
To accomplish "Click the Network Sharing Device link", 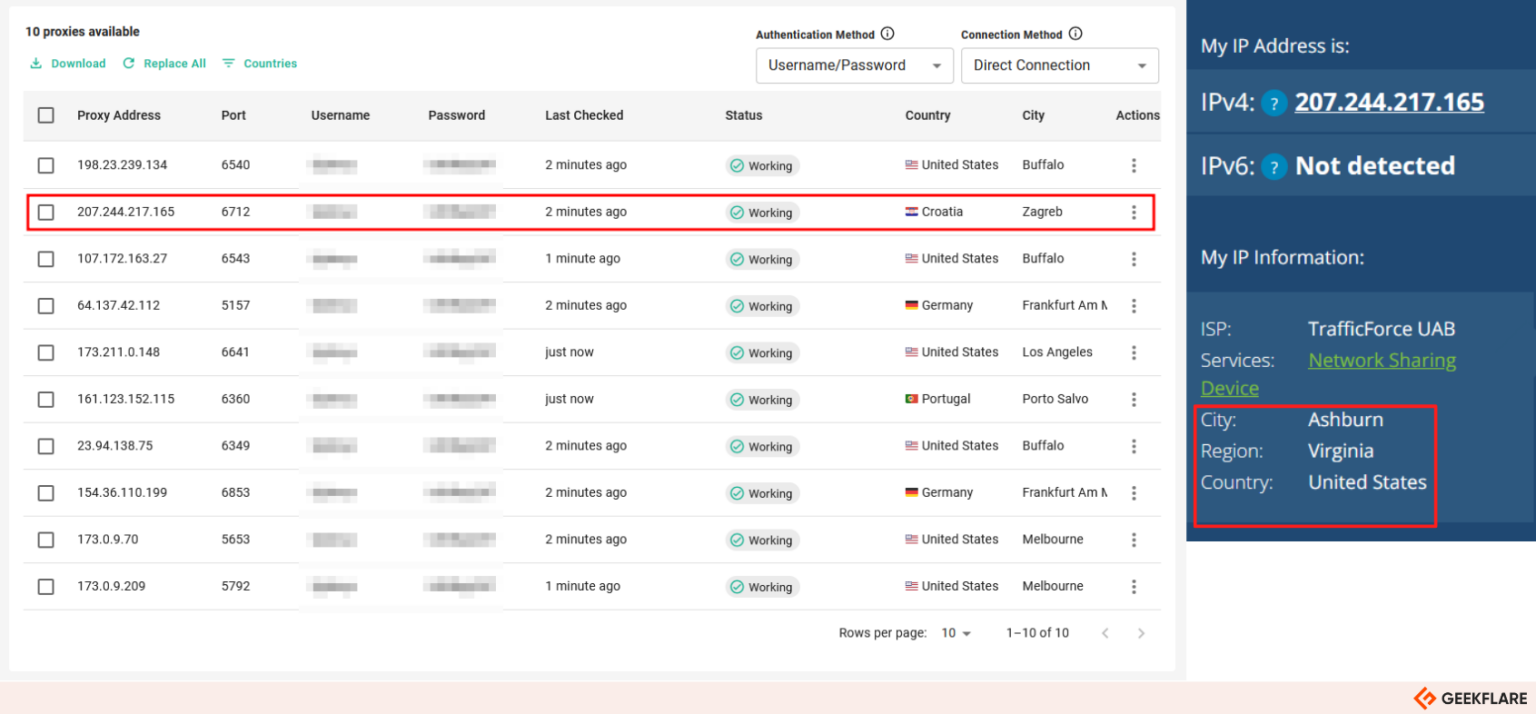I will click(x=1381, y=360).
